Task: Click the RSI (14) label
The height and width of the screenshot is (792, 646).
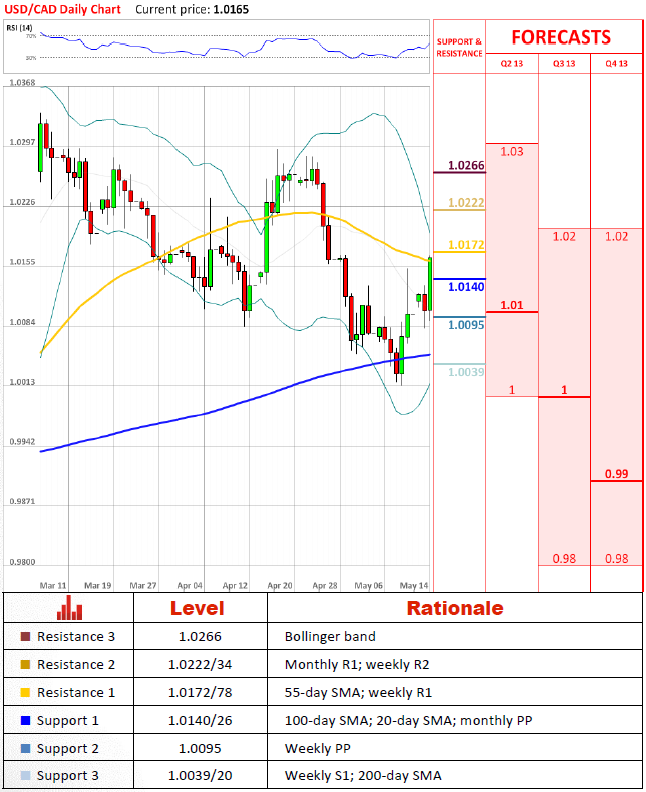Action: point(19,28)
